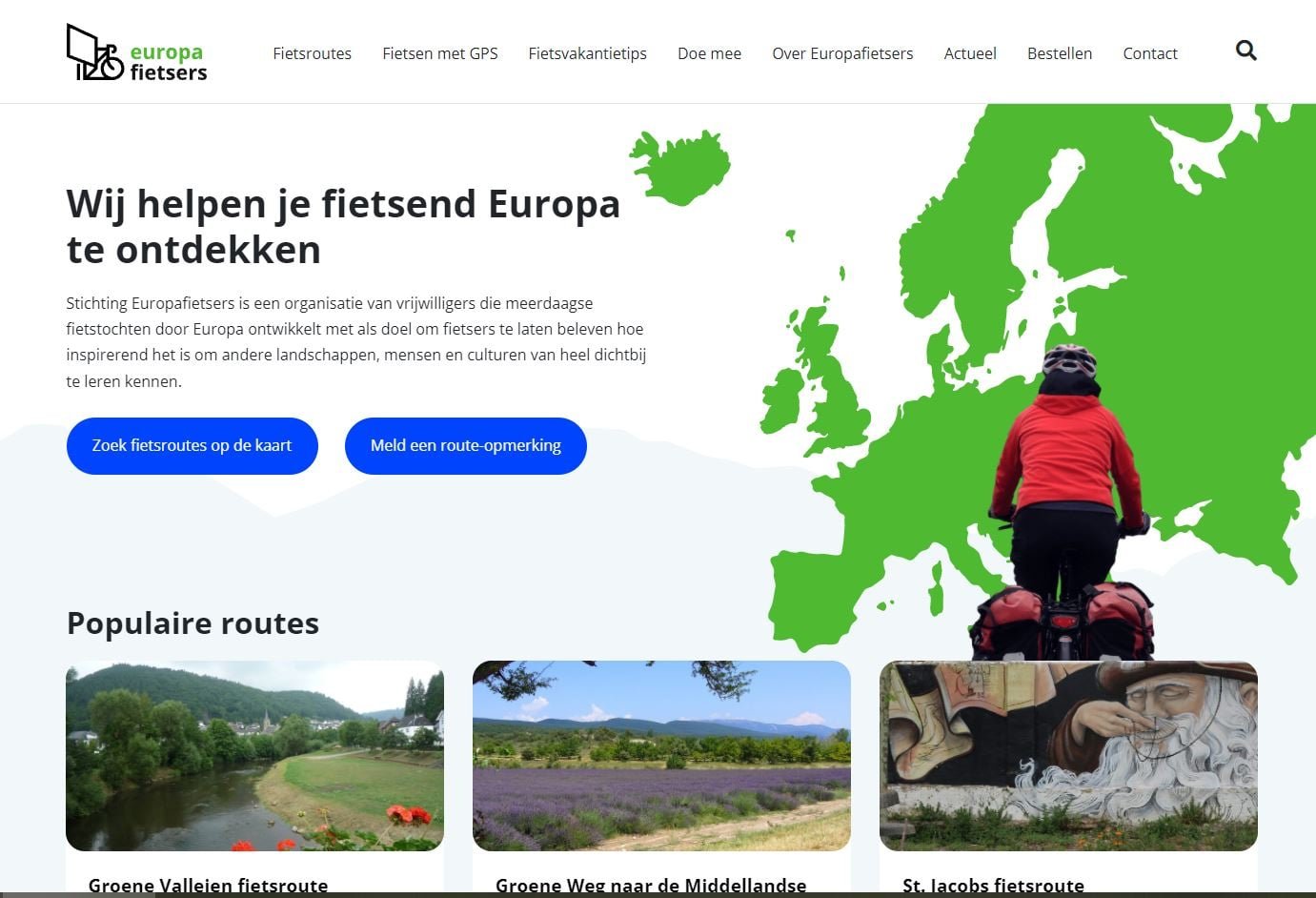The height and width of the screenshot is (898, 1316).
Task: Open the Doe mee menu item
Action: coord(709,53)
